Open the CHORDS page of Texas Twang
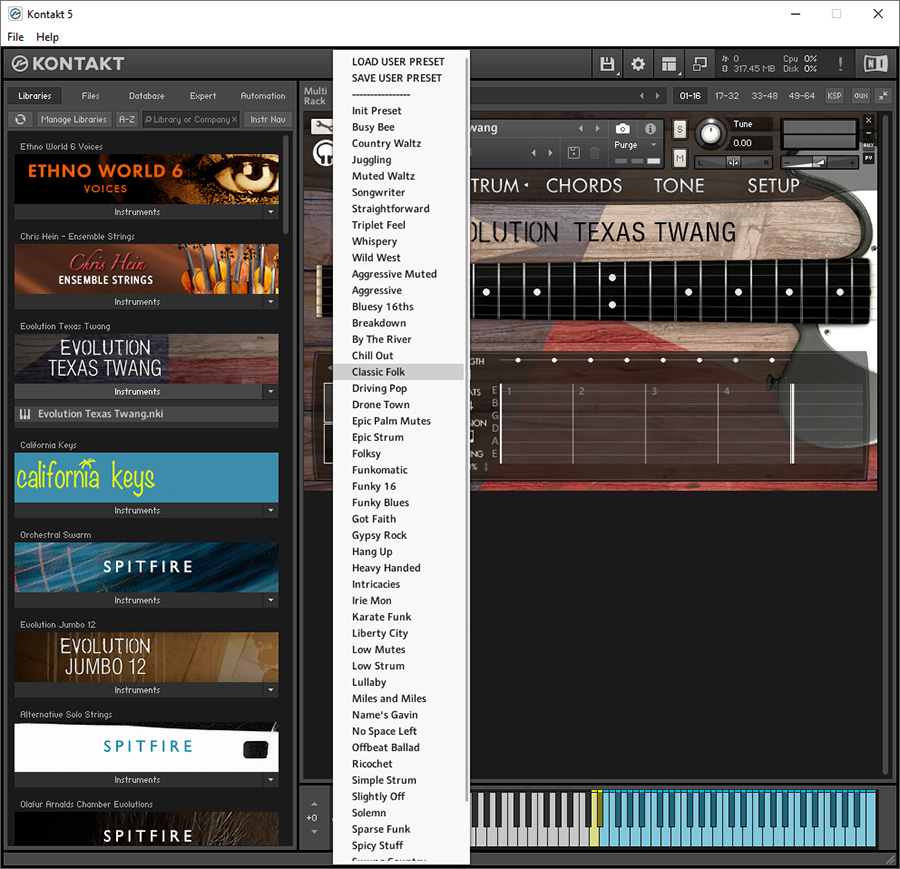This screenshot has width=900, height=869. (584, 185)
